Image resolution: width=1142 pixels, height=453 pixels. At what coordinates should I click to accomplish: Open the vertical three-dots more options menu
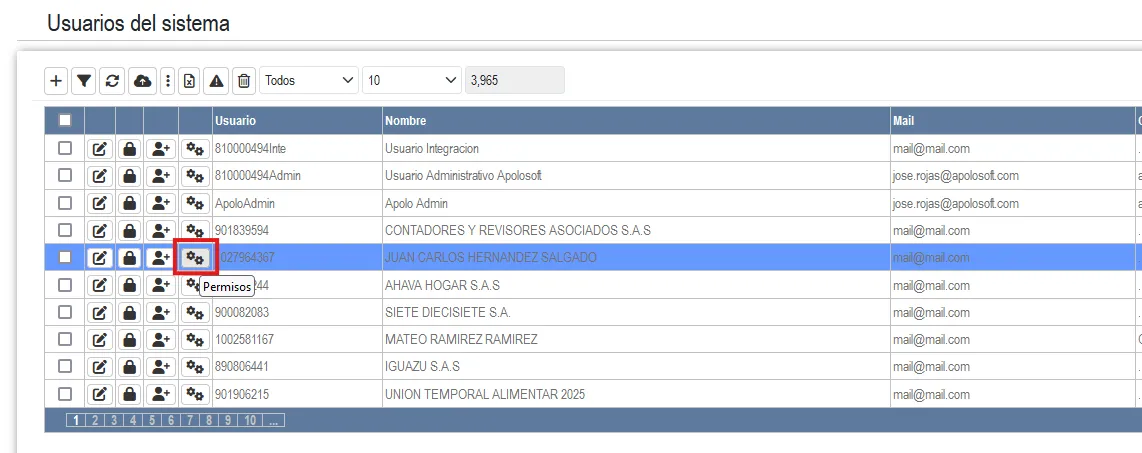coord(167,81)
